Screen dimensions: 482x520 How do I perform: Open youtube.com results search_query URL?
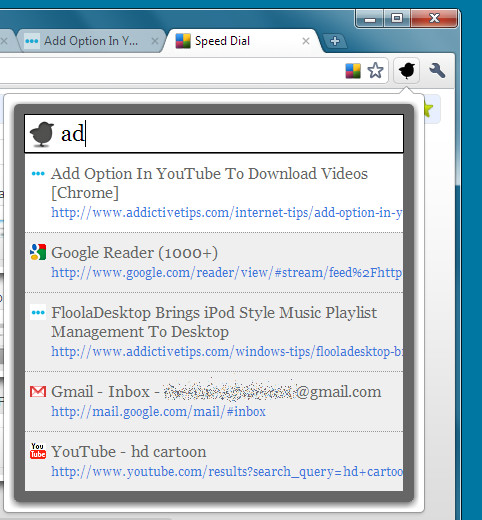(227, 472)
